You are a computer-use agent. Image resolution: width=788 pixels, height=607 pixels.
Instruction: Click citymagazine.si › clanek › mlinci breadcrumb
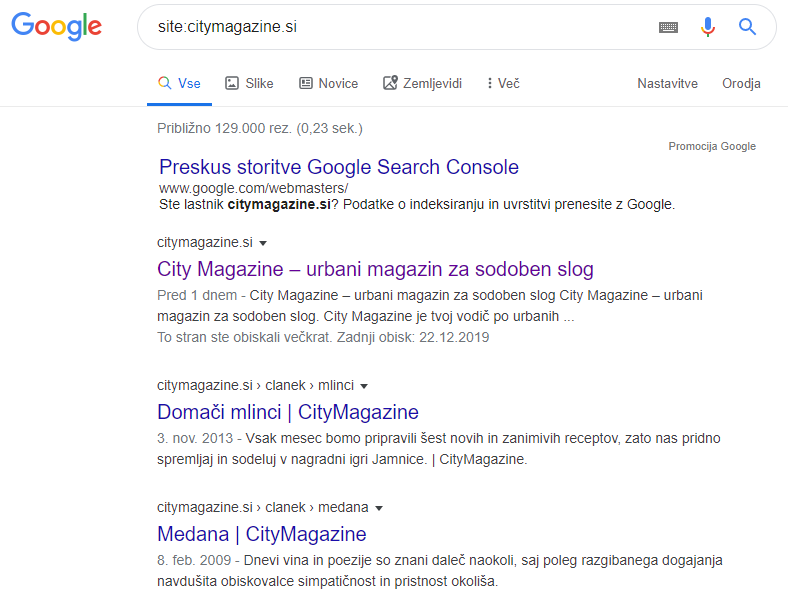click(x=255, y=385)
